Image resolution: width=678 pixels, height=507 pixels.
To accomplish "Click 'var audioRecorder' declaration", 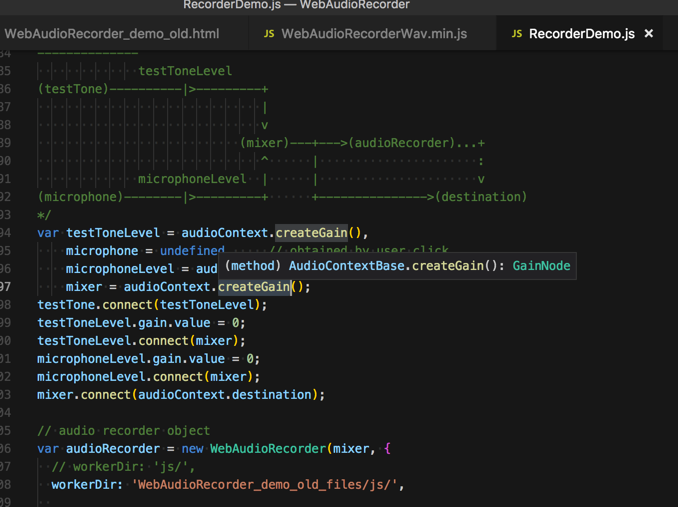I will click(x=98, y=449).
